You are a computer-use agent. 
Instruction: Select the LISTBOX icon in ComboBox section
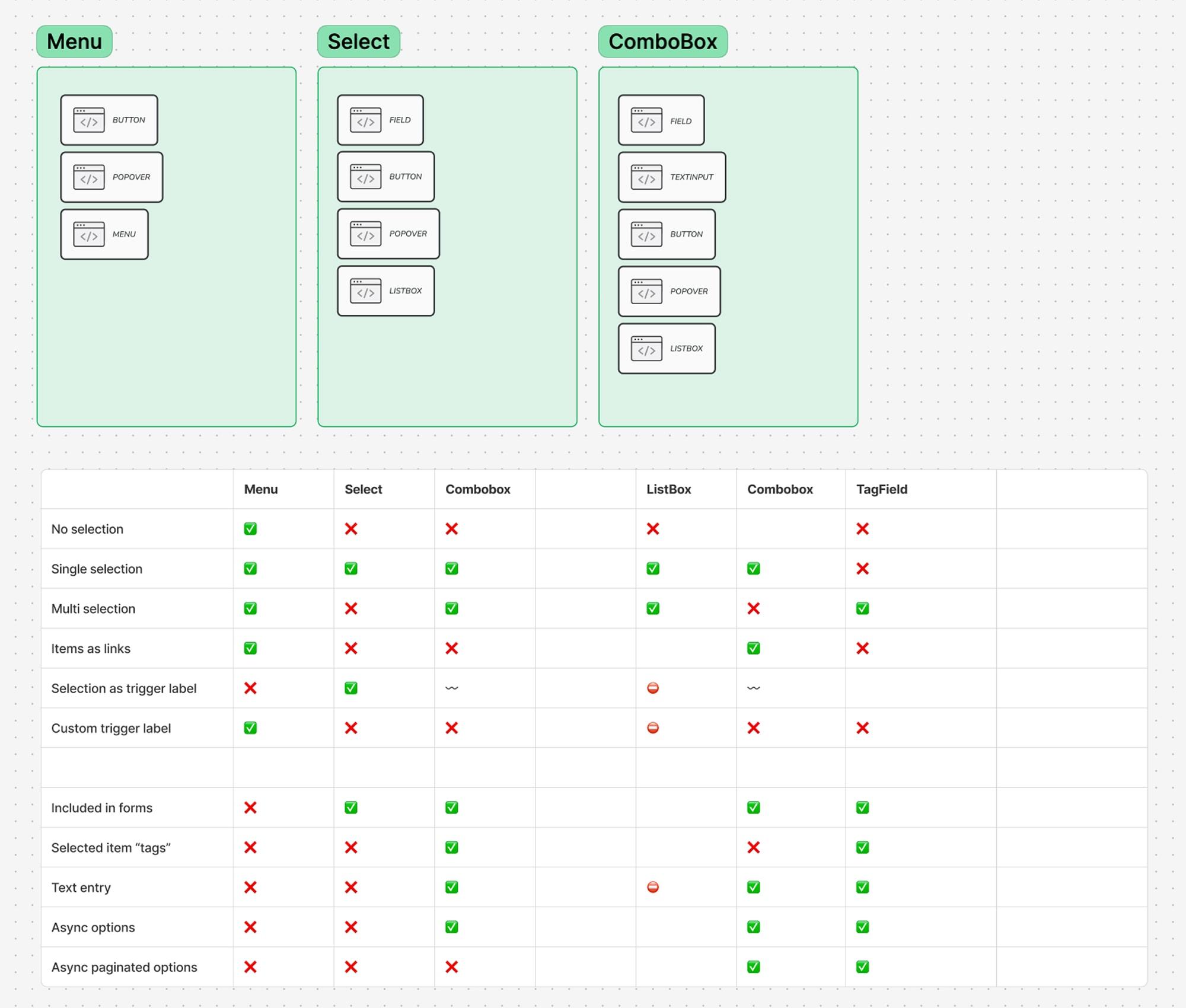646,348
